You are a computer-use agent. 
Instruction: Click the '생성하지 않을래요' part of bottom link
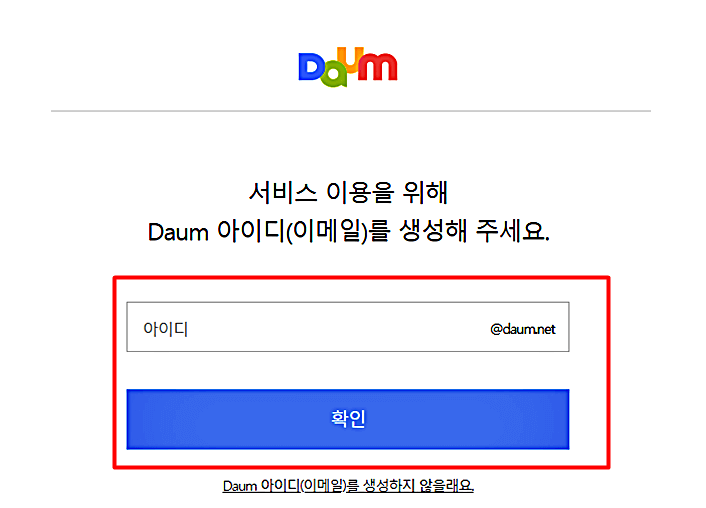tap(418, 486)
